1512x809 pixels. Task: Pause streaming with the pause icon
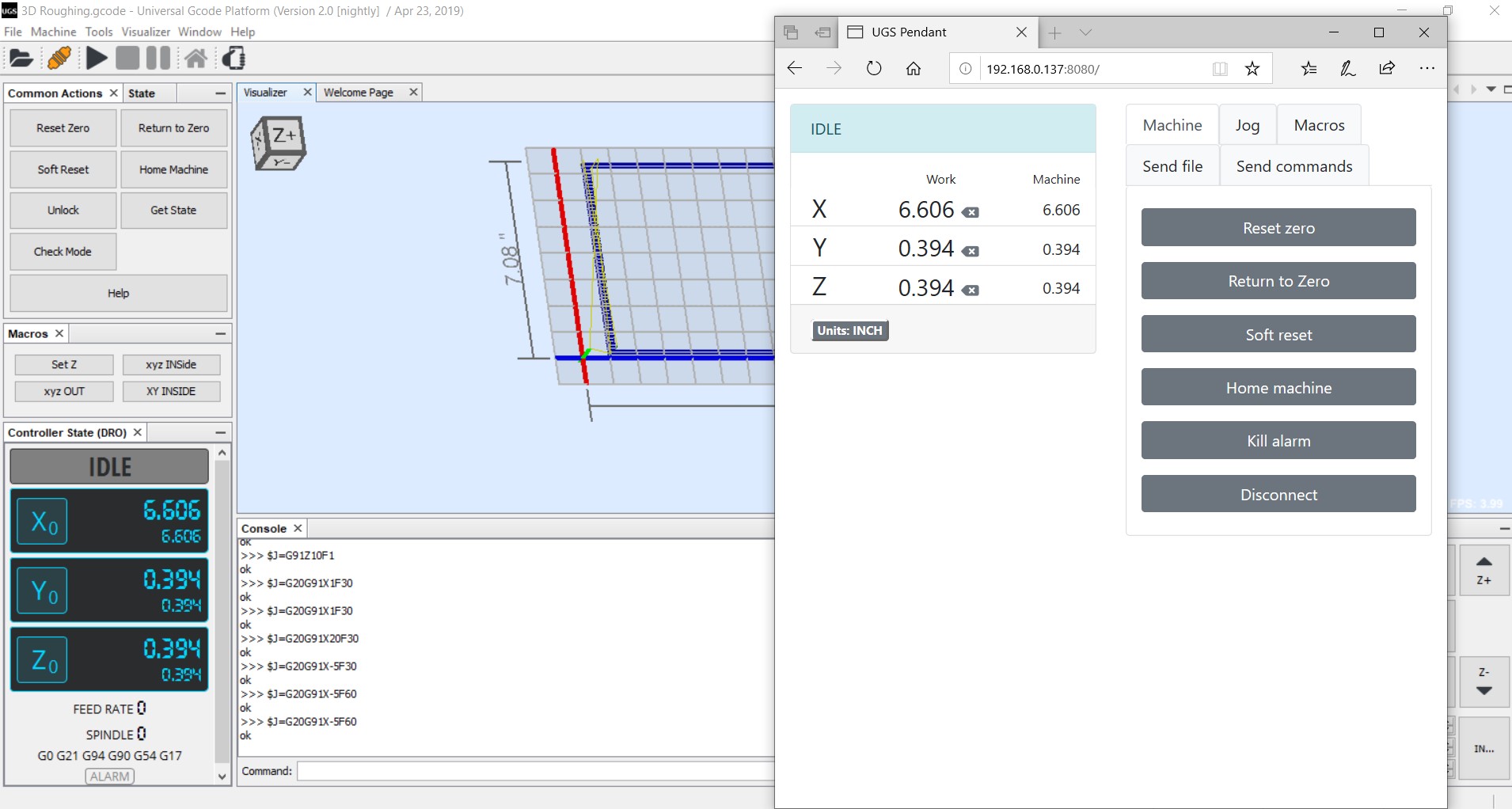[x=158, y=58]
